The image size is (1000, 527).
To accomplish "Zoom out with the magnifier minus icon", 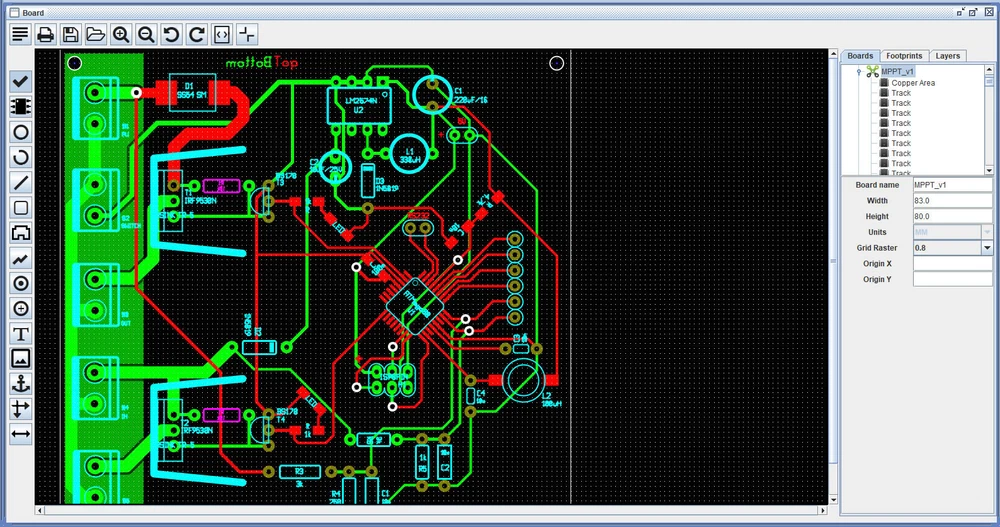I will point(146,35).
